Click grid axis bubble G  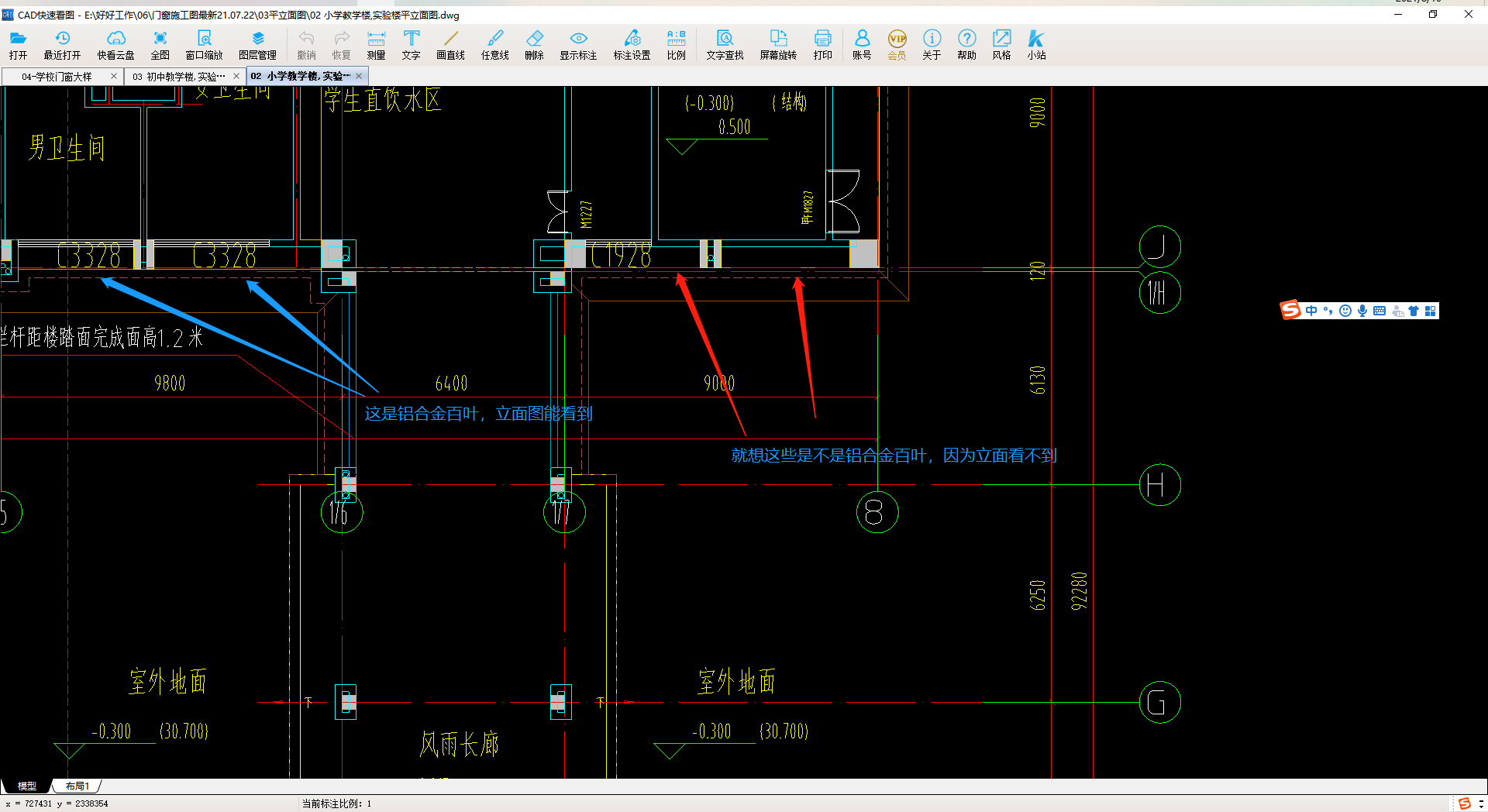[x=1159, y=703]
